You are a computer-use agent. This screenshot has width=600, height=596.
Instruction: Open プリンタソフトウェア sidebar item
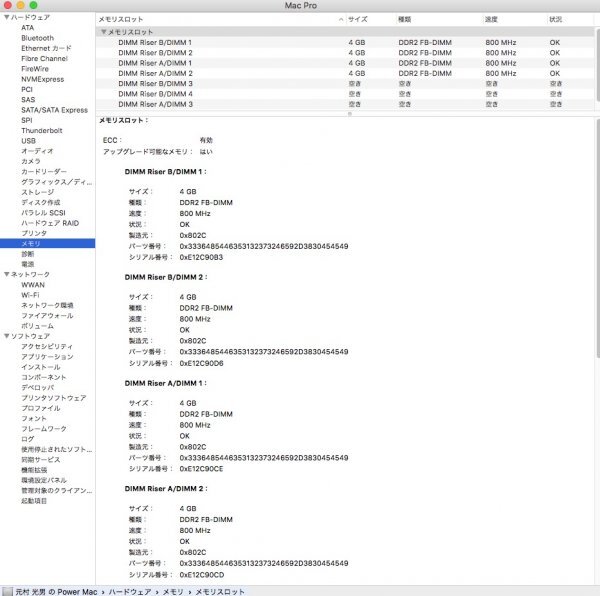54,398
